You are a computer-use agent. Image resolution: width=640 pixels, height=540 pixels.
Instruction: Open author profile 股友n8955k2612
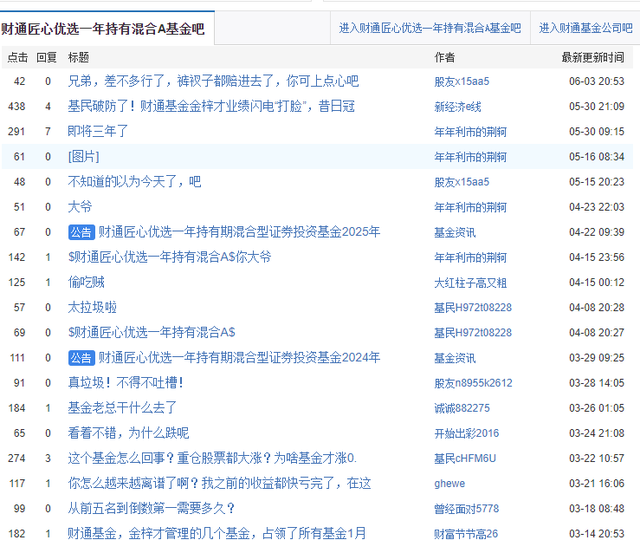pyautogui.click(x=473, y=383)
